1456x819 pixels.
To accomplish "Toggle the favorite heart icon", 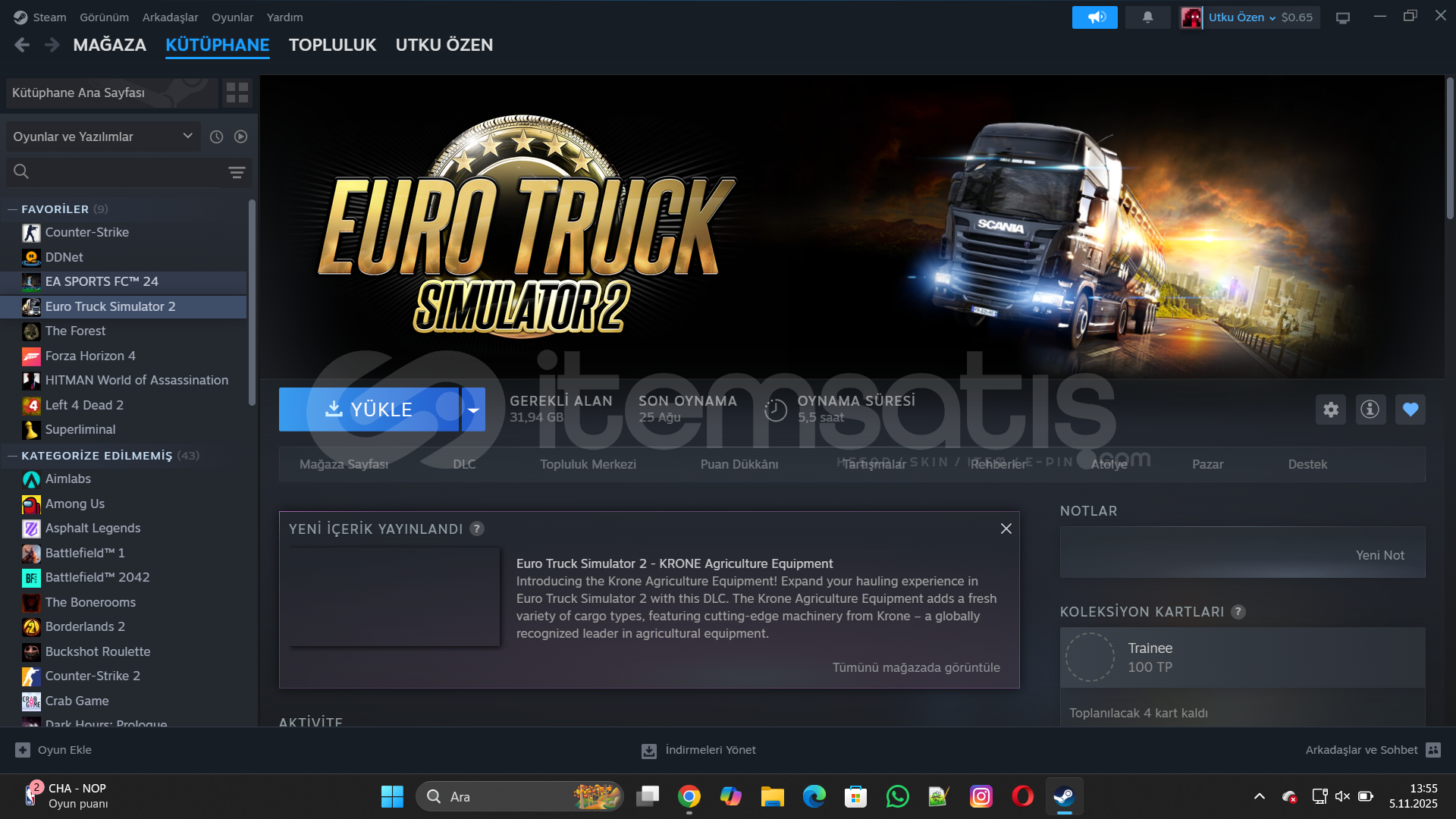I will pos(1410,409).
